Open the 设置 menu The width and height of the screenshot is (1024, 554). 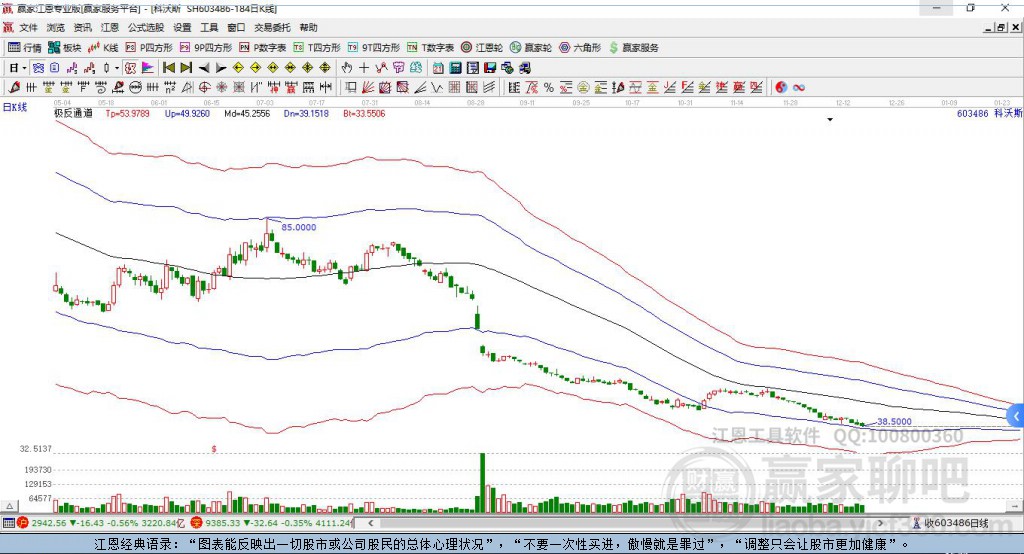[x=182, y=27]
